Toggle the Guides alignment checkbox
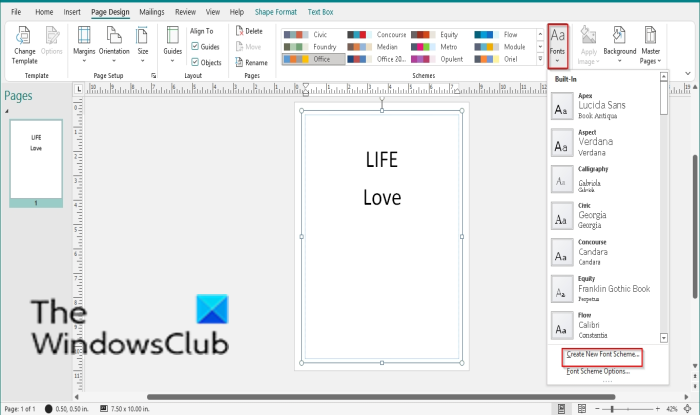The width and height of the screenshot is (700, 415). coord(195,46)
